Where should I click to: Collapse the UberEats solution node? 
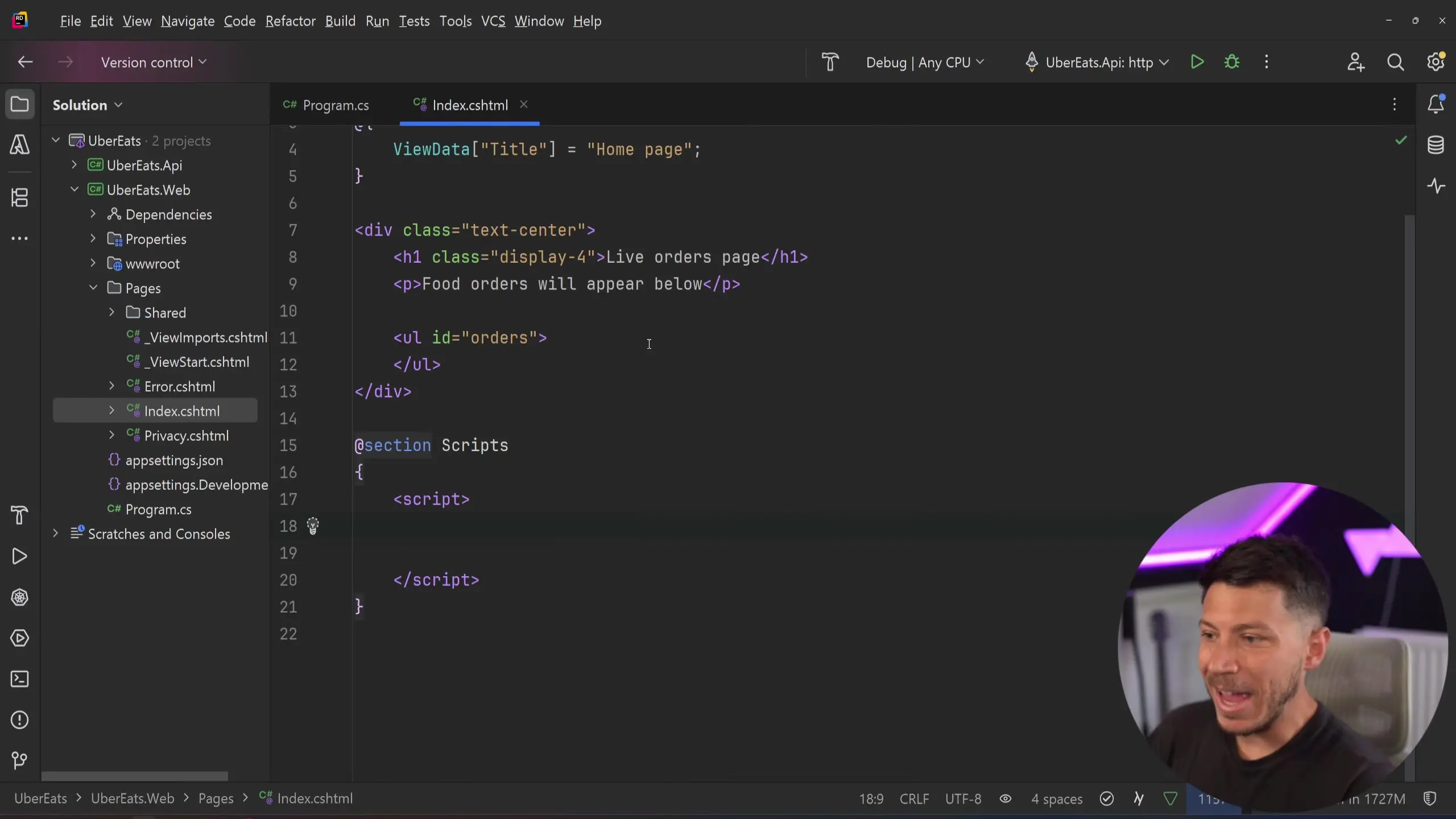(x=56, y=140)
